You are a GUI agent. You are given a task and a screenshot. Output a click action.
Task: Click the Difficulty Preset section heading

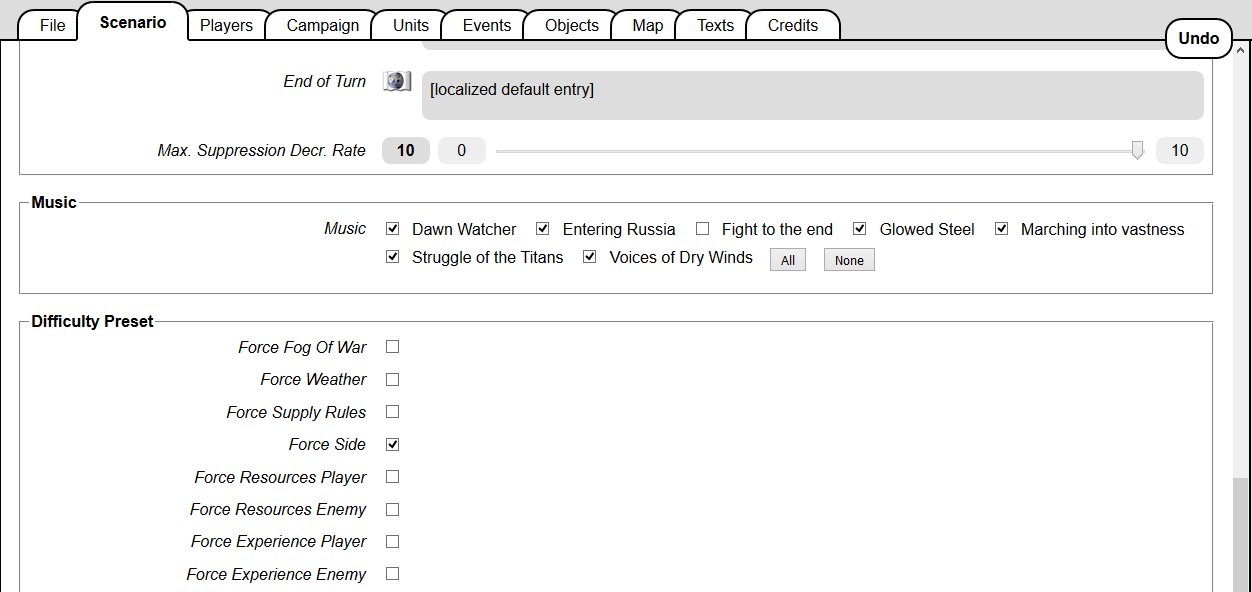(x=93, y=322)
